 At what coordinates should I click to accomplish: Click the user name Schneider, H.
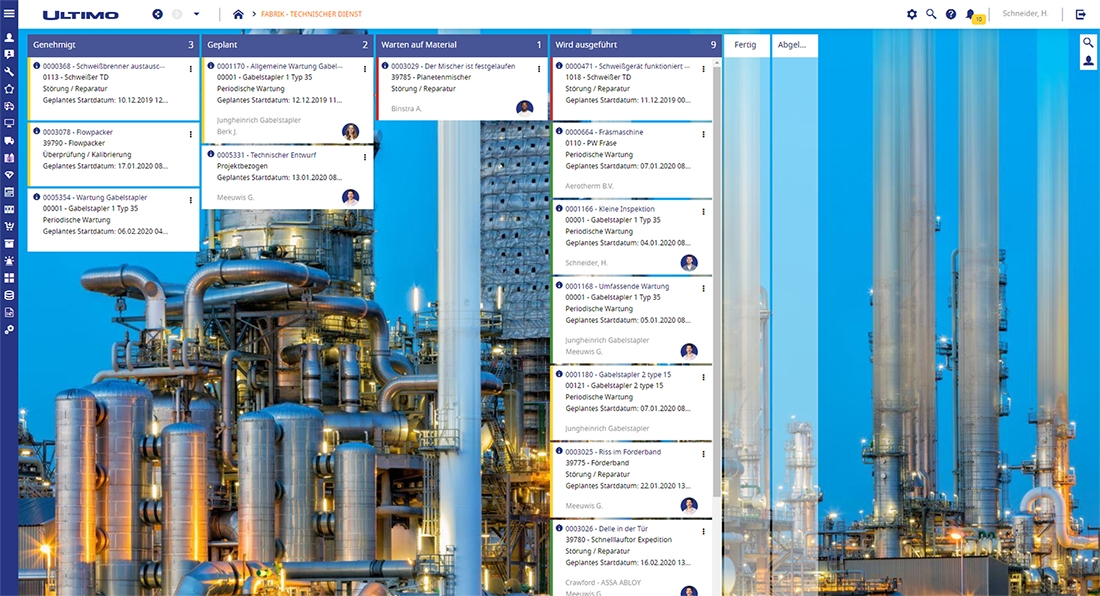[1025, 13]
